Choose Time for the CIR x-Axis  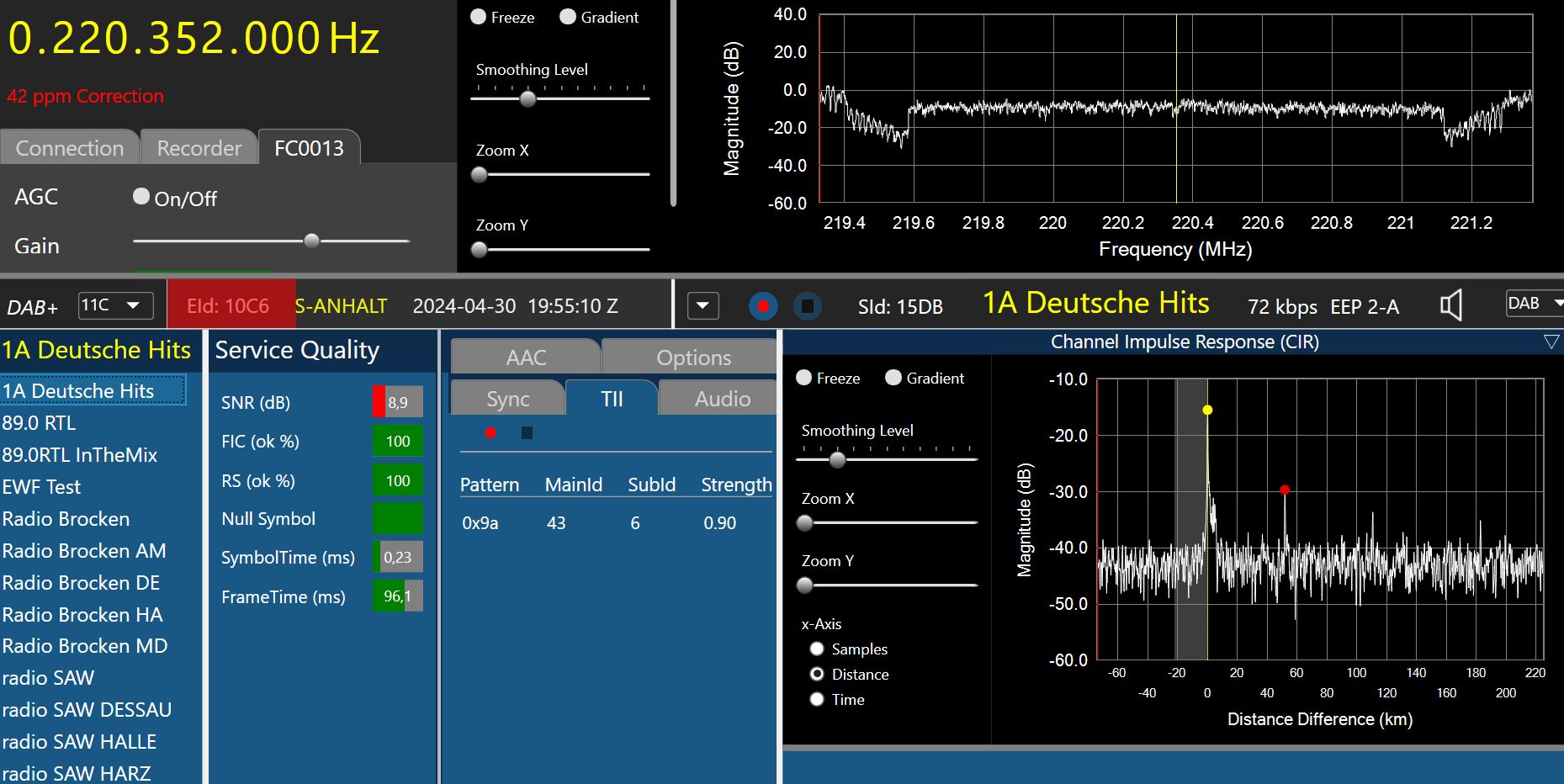click(x=817, y=699)
